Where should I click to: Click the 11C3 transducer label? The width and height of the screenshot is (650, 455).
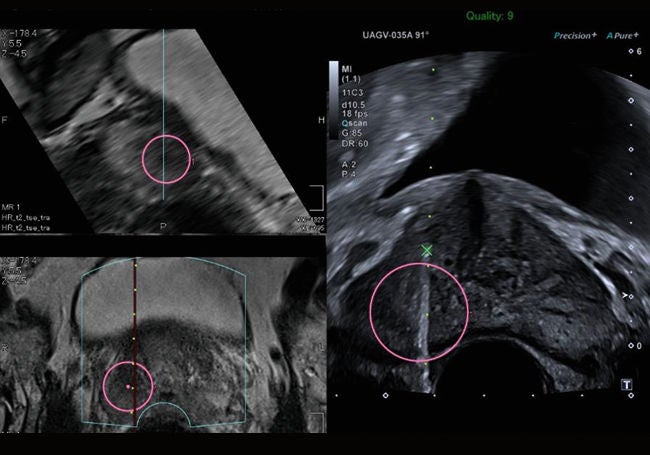tap(352, 92)
